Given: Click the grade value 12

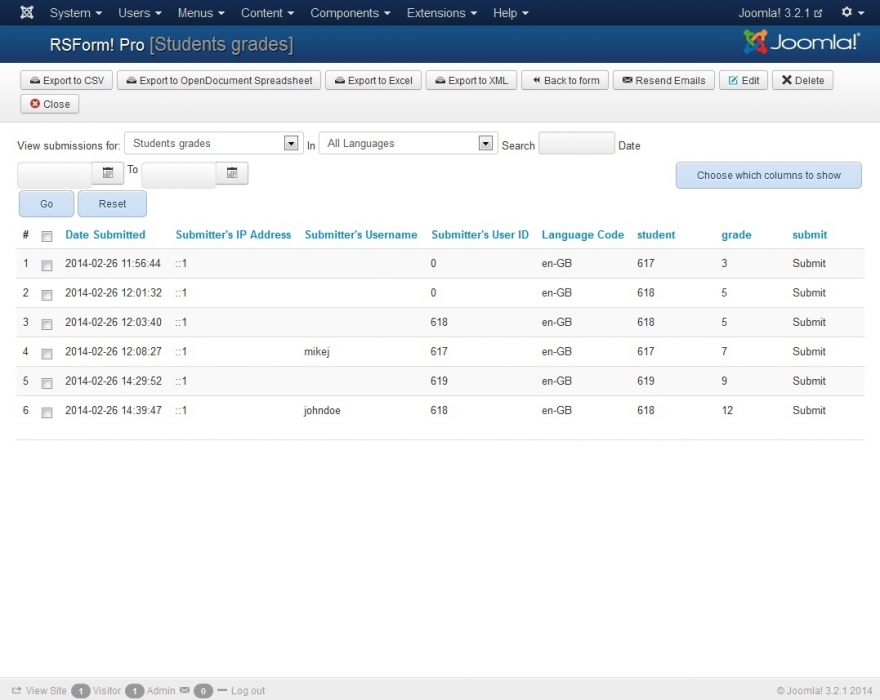Looking at the screenshot, I should (727, 410).
